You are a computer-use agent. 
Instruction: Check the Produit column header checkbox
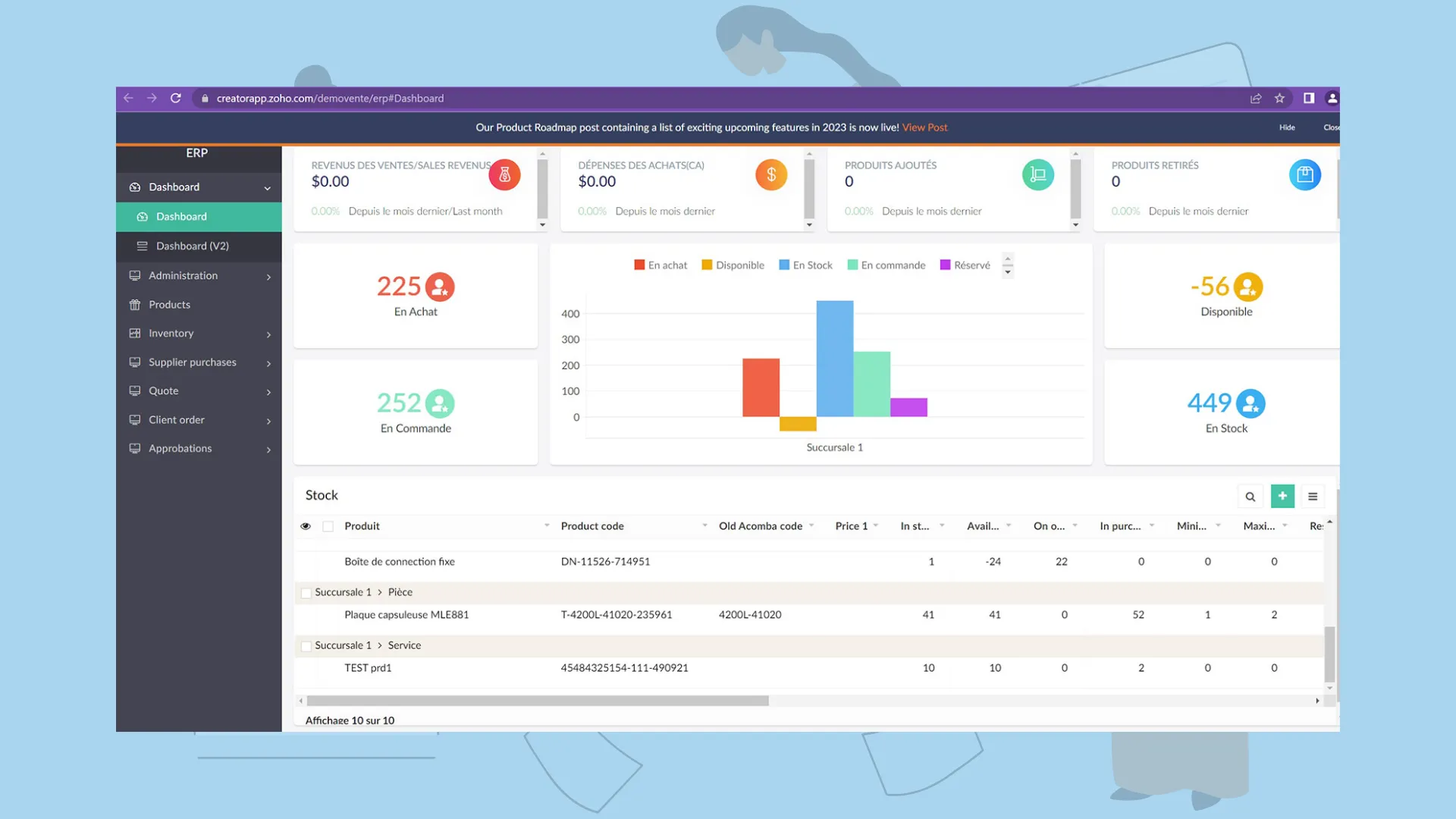(x=328, y=526)
